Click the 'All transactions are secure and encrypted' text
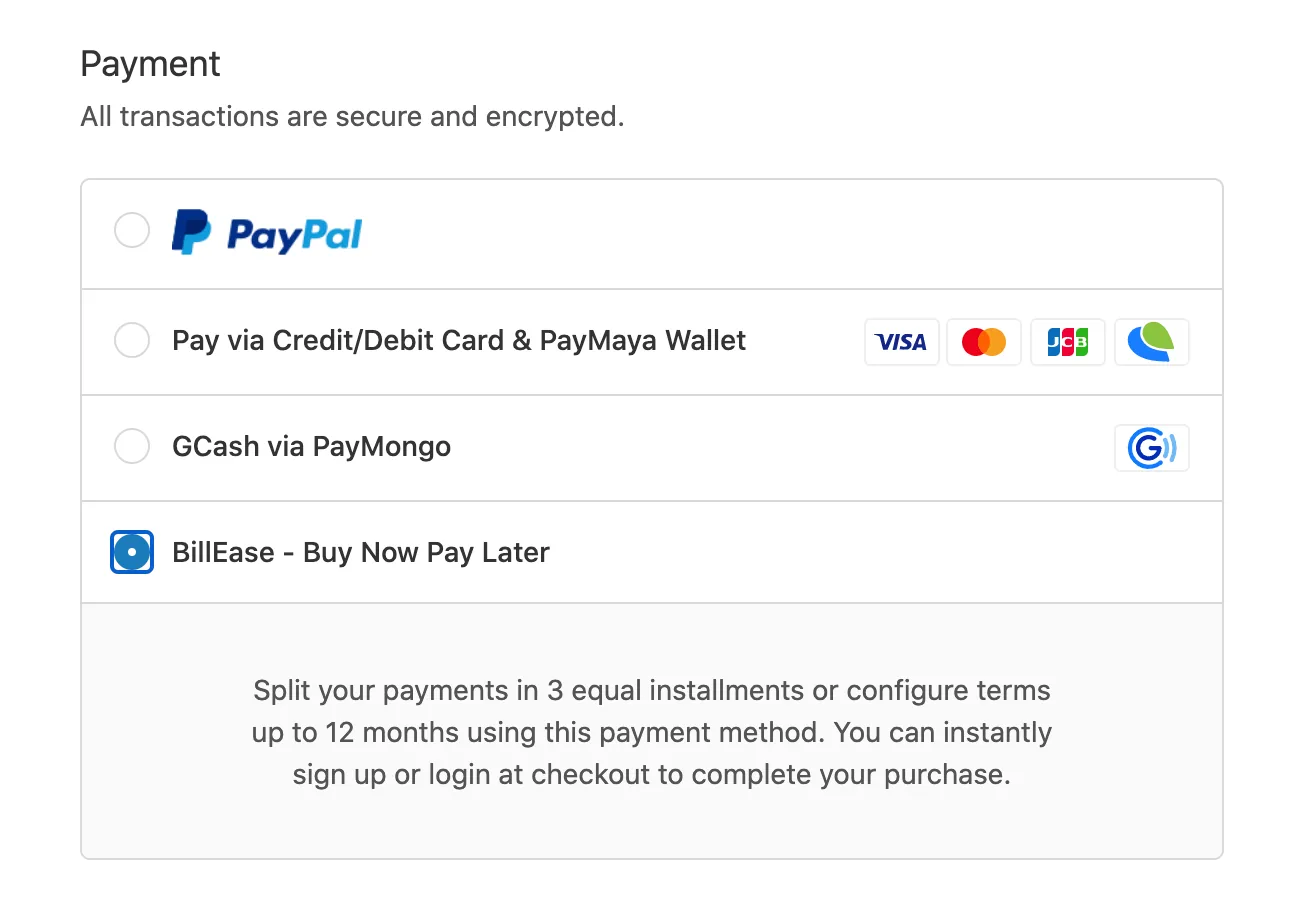The width and height of the screenshot is (1302, 916). pyautogui.click(x=352, y=117)
